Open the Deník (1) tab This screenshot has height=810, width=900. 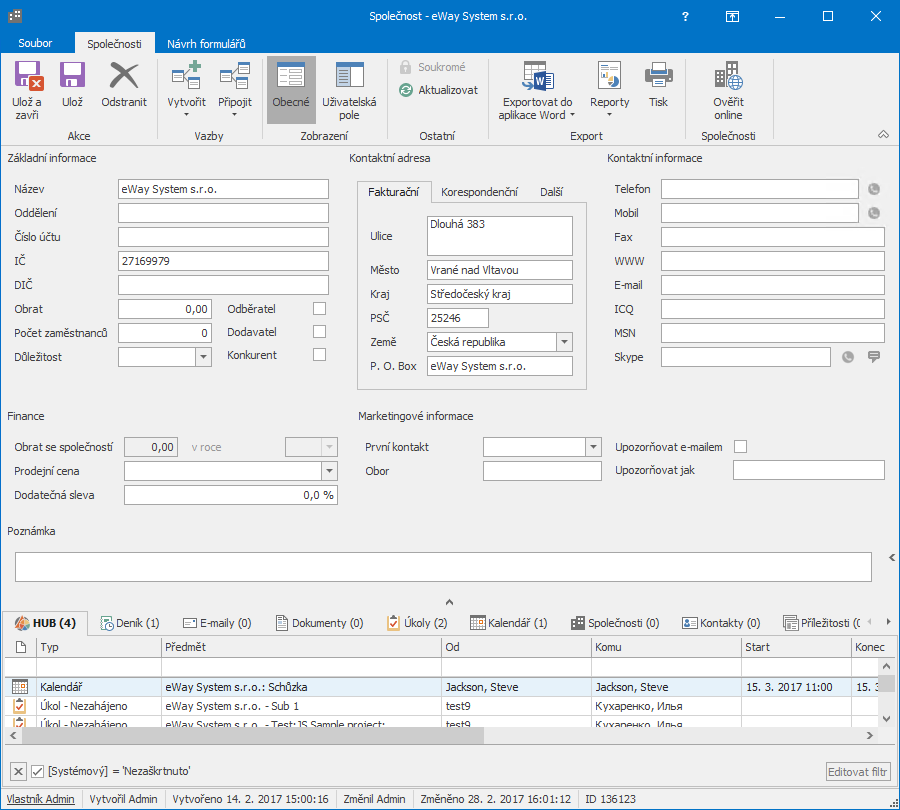[130, 623]
